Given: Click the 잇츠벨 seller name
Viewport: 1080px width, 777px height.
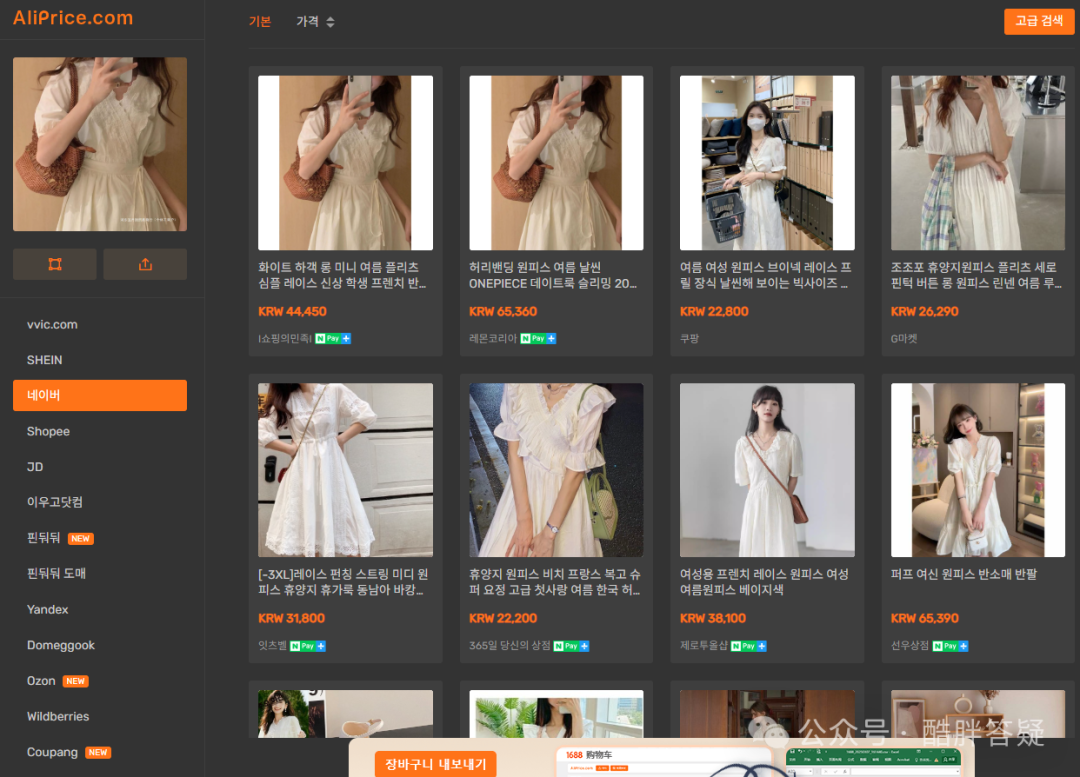Looking at the screenshot, I should pos(273,646).
